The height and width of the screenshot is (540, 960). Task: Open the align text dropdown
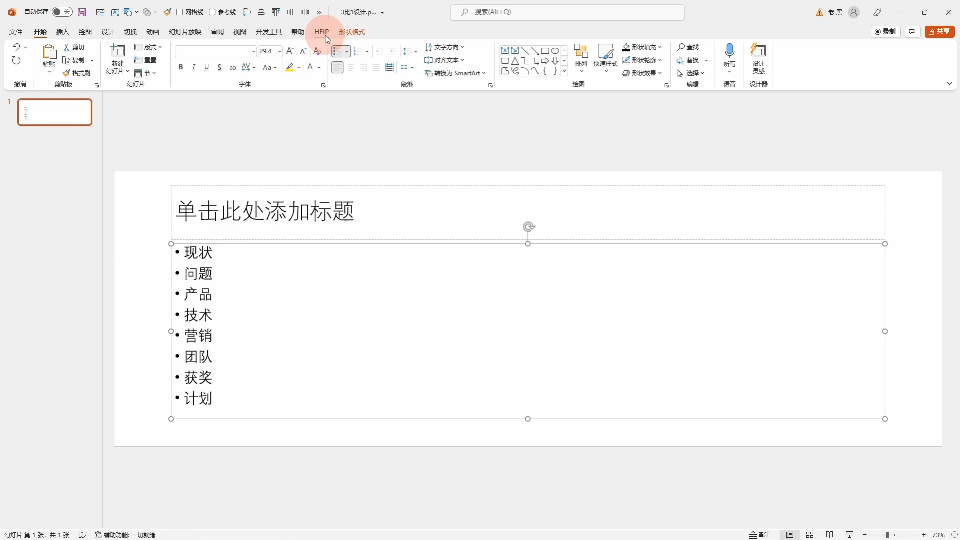(x=444, y=60)
